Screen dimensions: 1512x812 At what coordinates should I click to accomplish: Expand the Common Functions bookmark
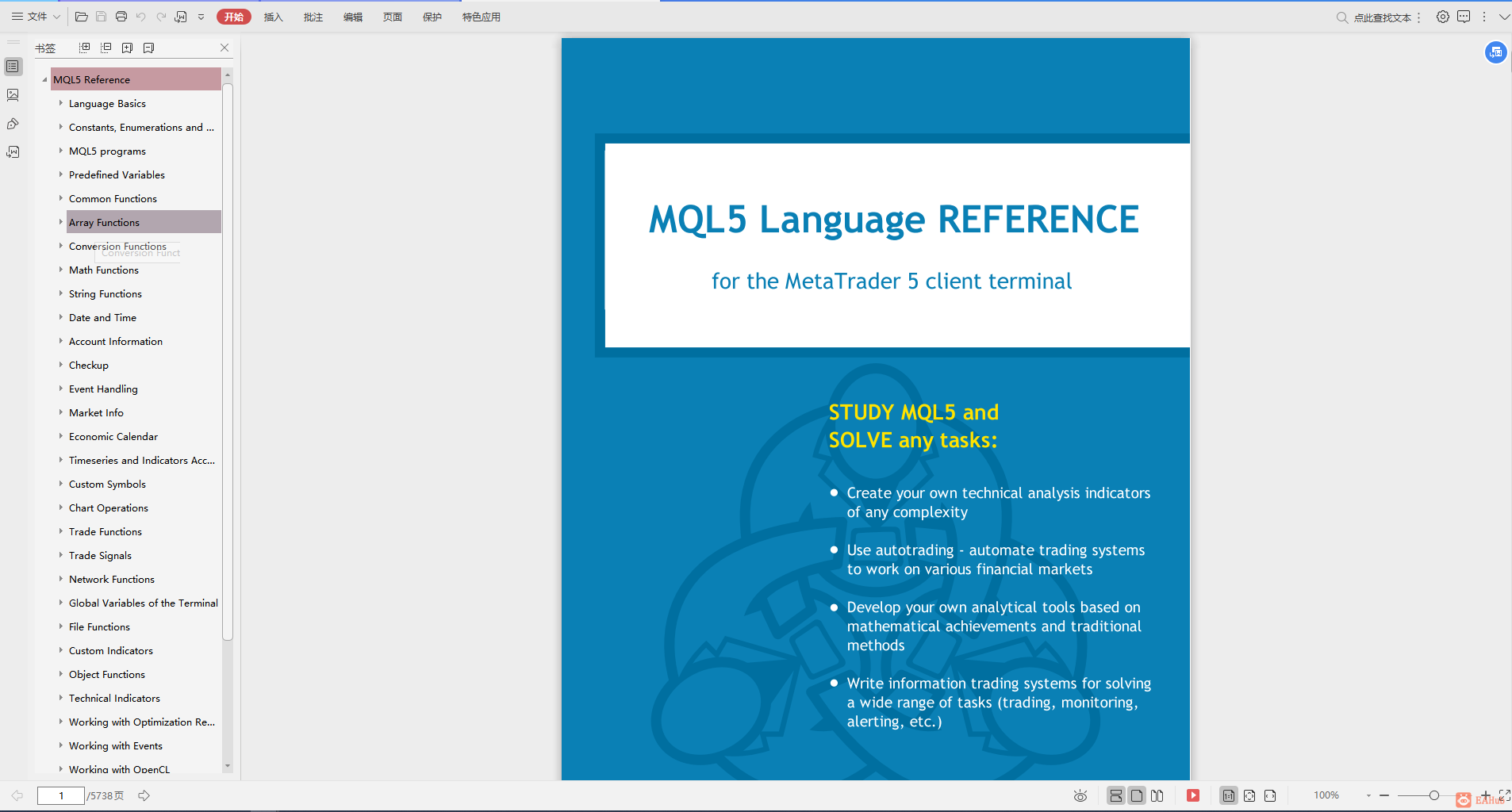click(60, 198)
